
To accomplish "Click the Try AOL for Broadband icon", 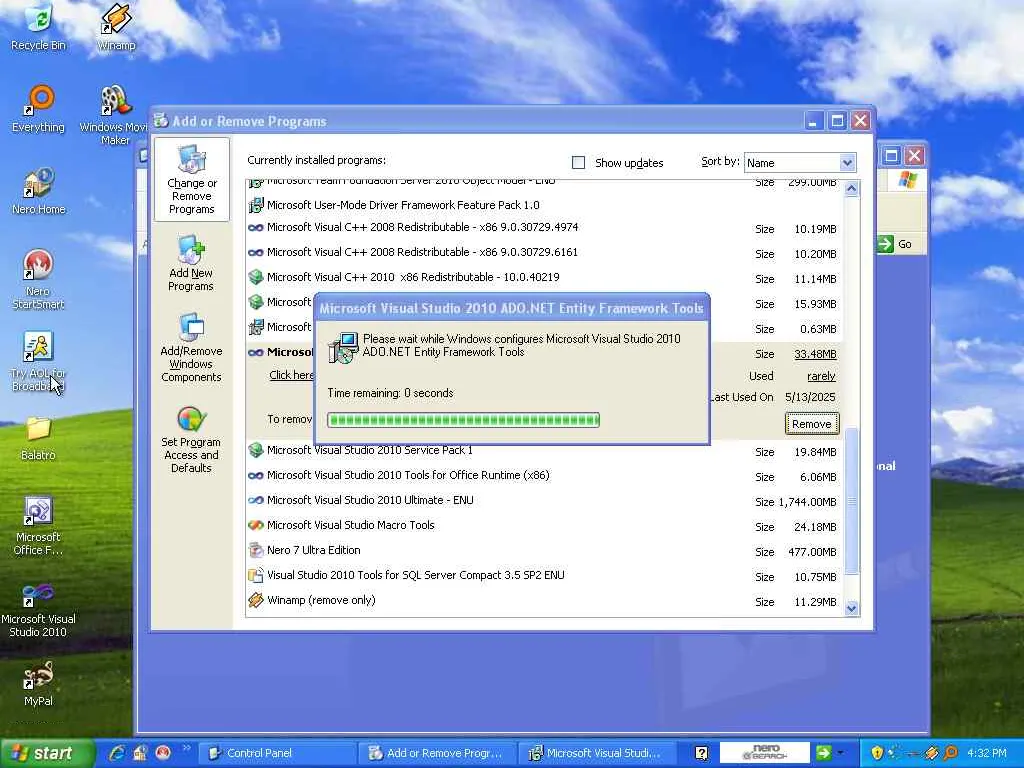I will [x=39, y=361].
